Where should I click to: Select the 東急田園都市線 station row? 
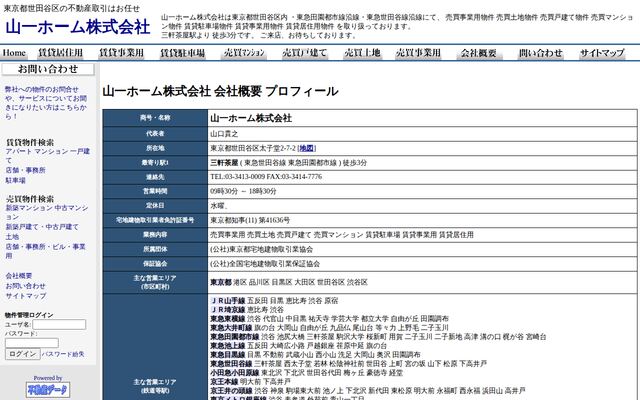378,337
